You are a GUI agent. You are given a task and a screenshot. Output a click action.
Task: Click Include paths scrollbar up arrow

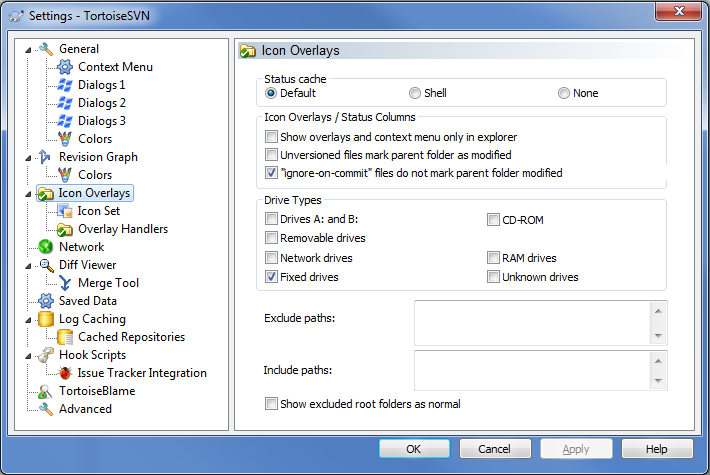click(x=658, y=361)
